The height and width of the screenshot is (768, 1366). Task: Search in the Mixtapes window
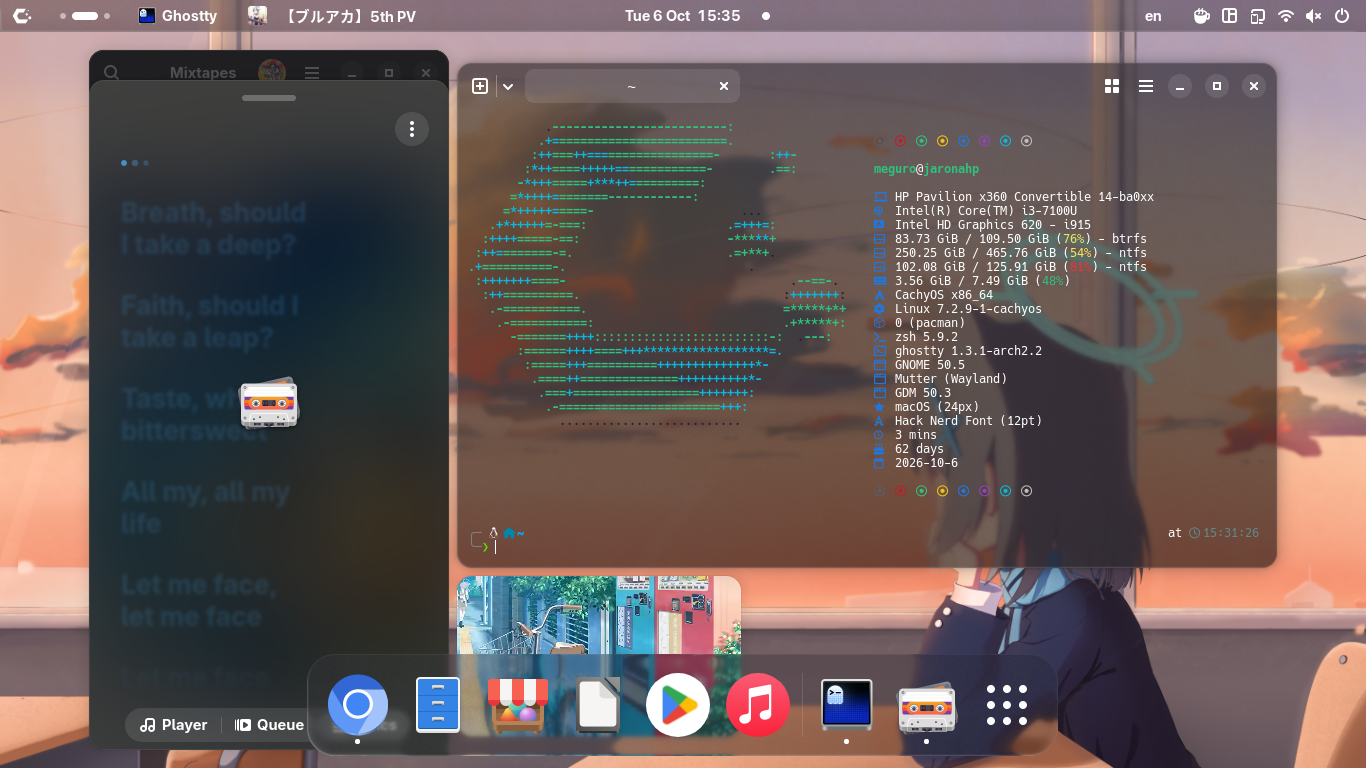click(x=112, y=73)
